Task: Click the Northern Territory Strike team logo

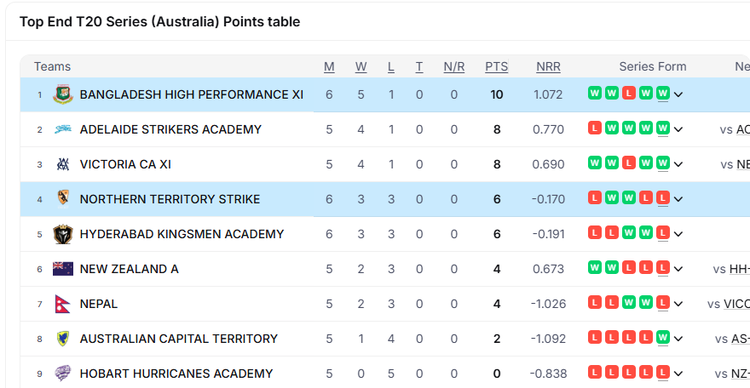Action: click(63, 199)
